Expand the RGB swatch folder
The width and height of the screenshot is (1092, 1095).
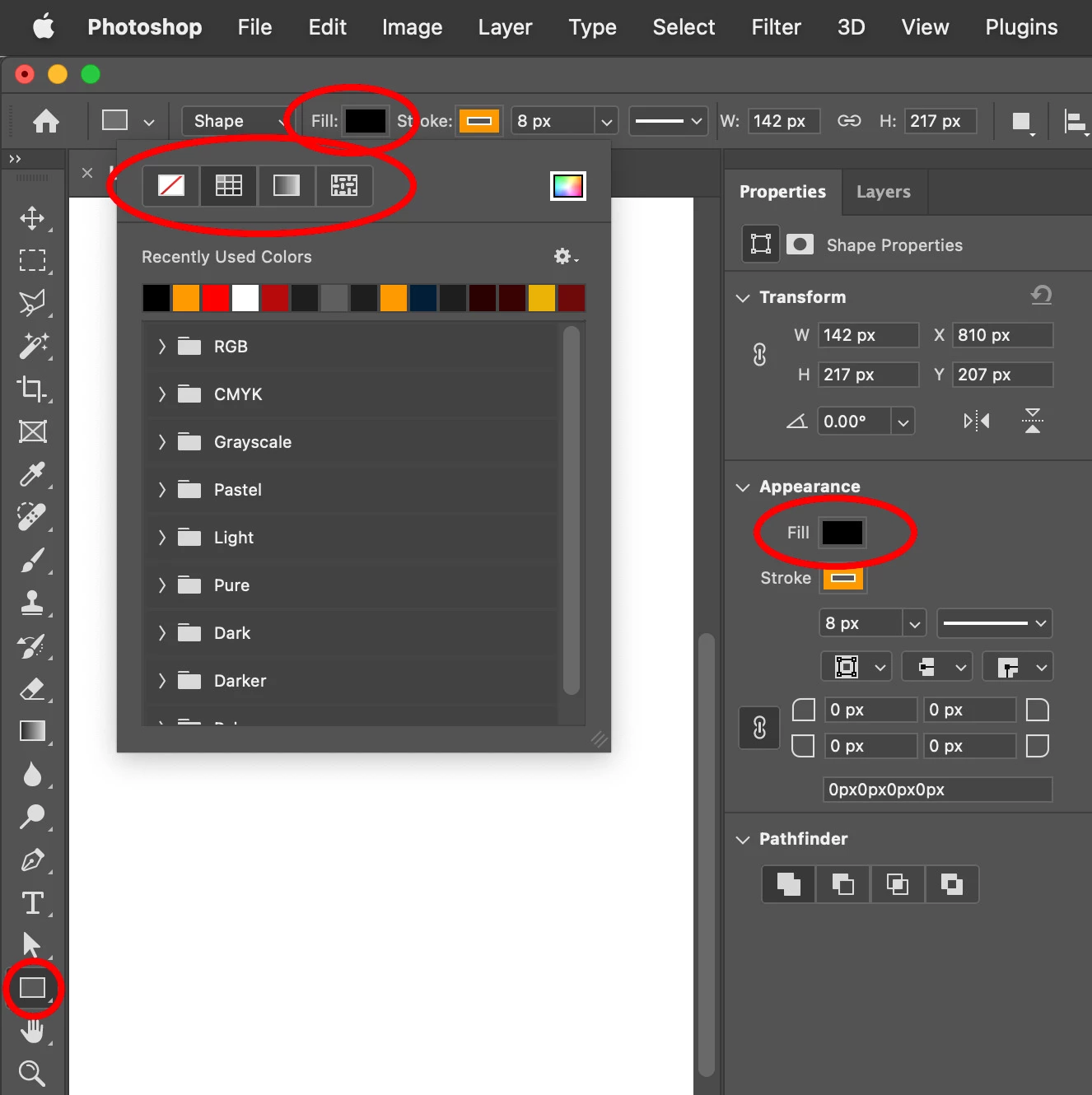point(162,347)
